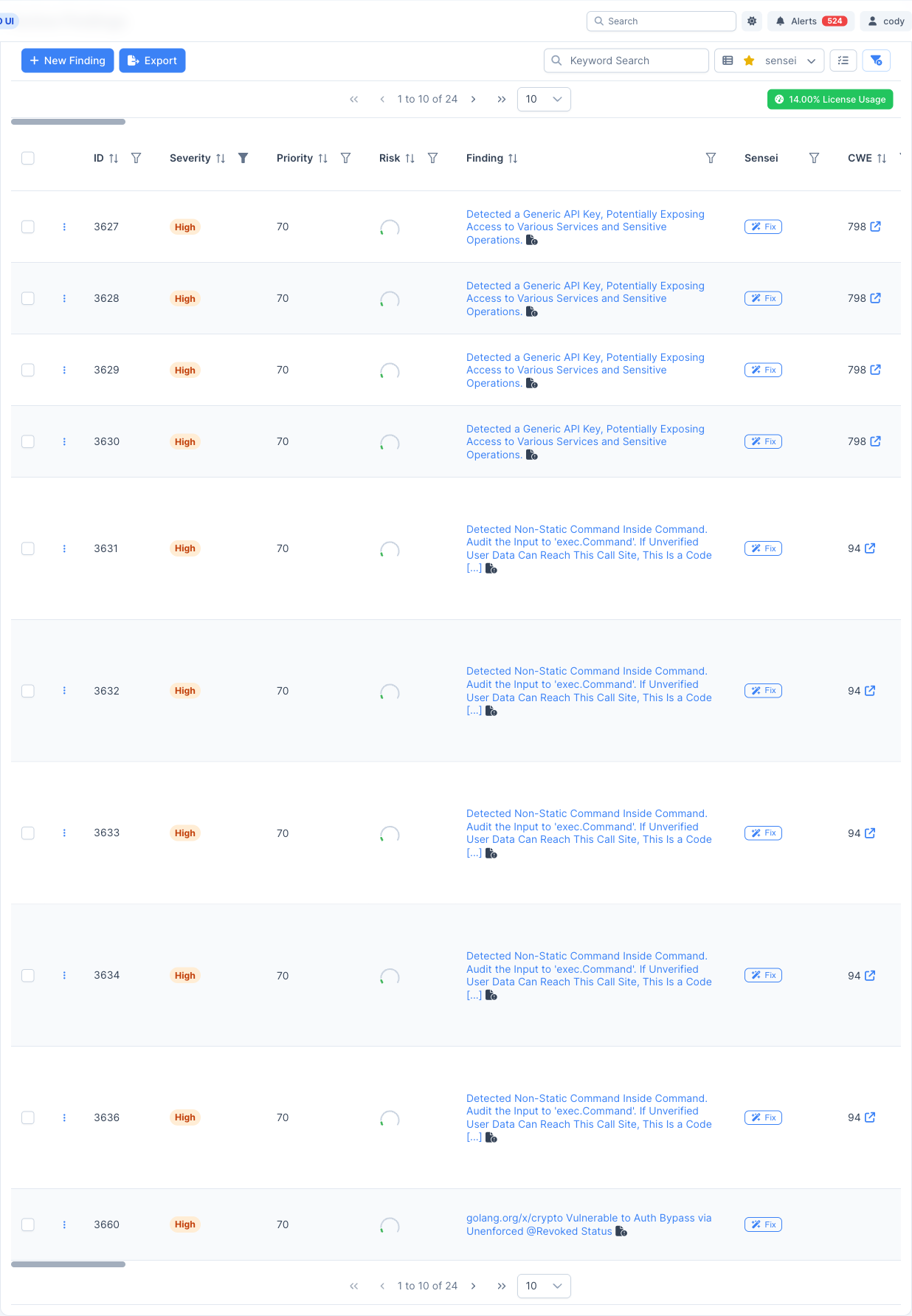Check the box beside finding 3660
Image resolution: width=912 pixels, height=1316 pixels.
[28, 1224]
